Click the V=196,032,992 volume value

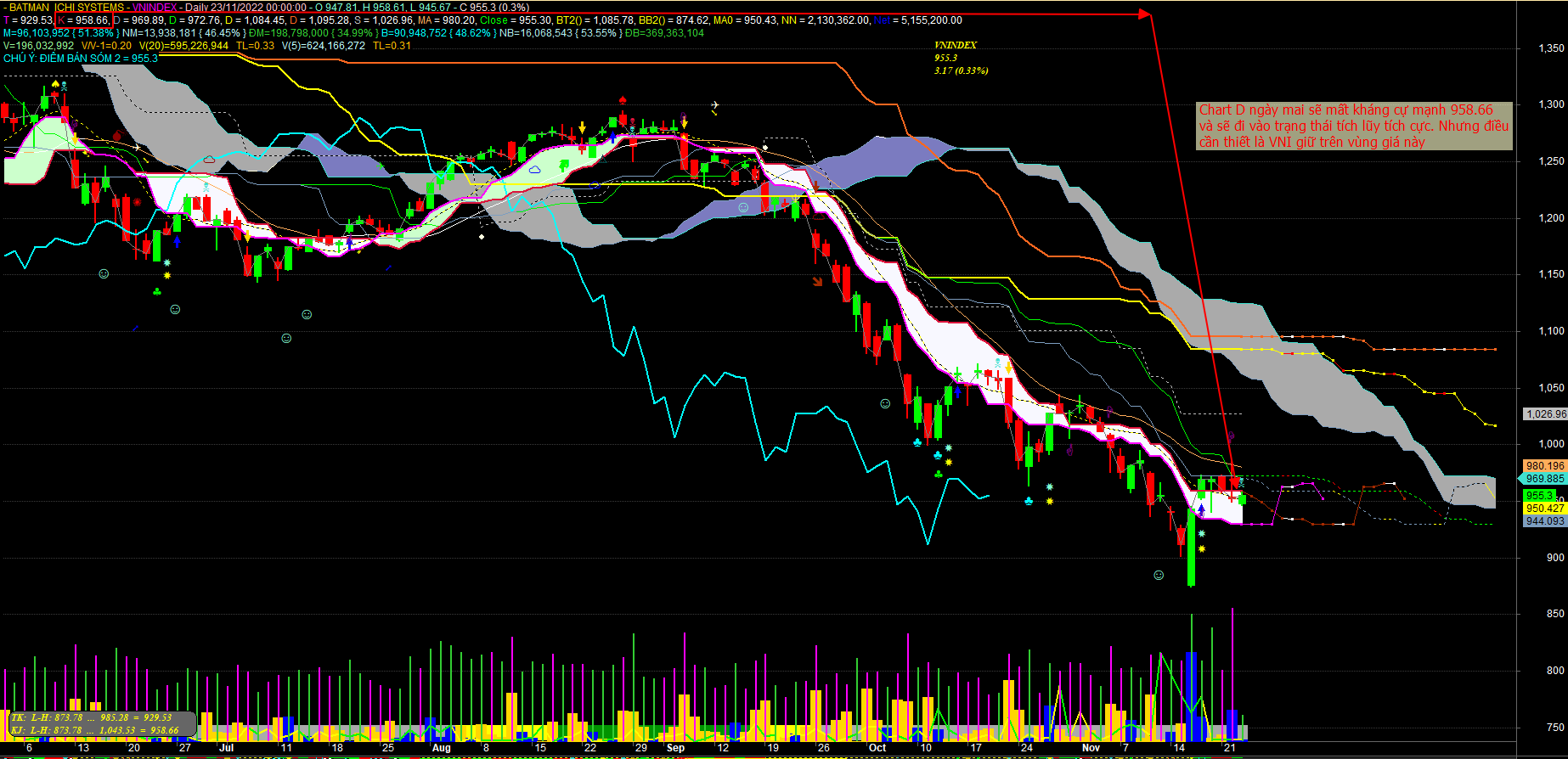(38, 46)
